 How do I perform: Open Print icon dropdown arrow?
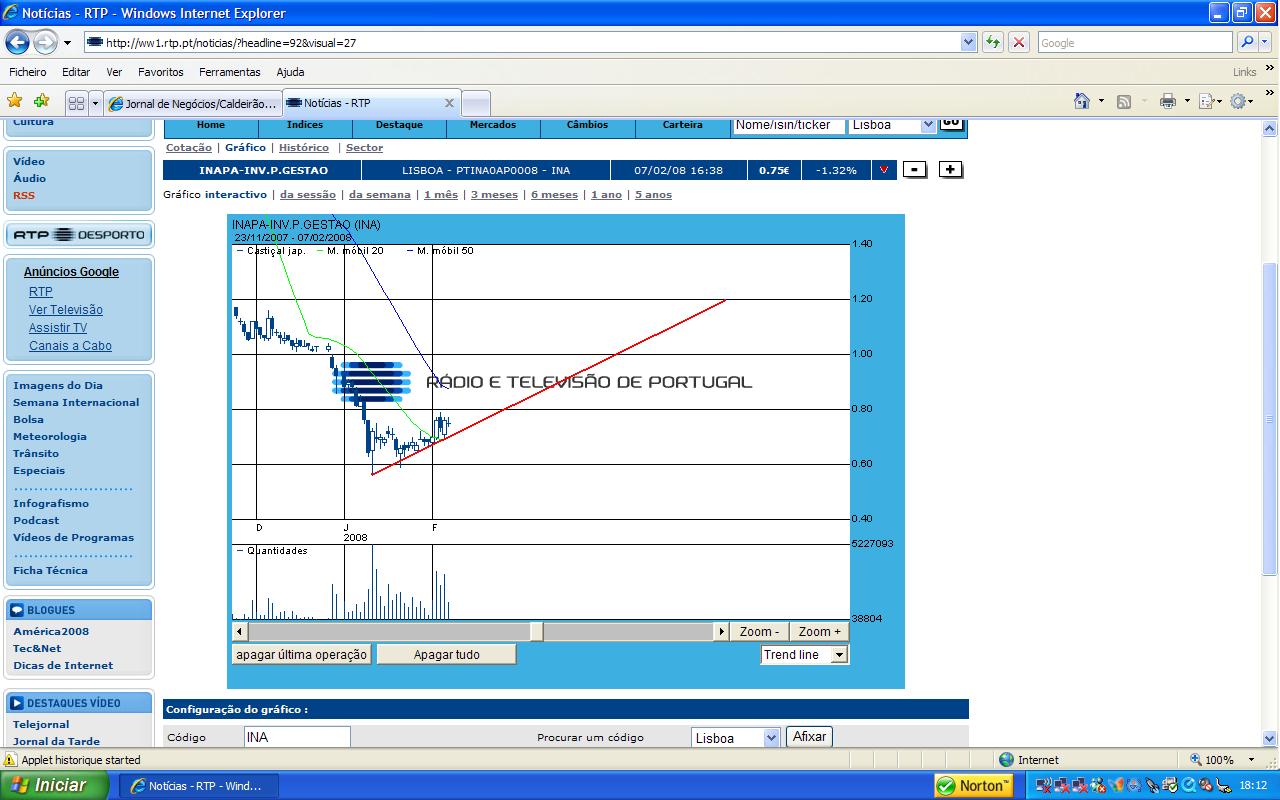(1187, 101)
